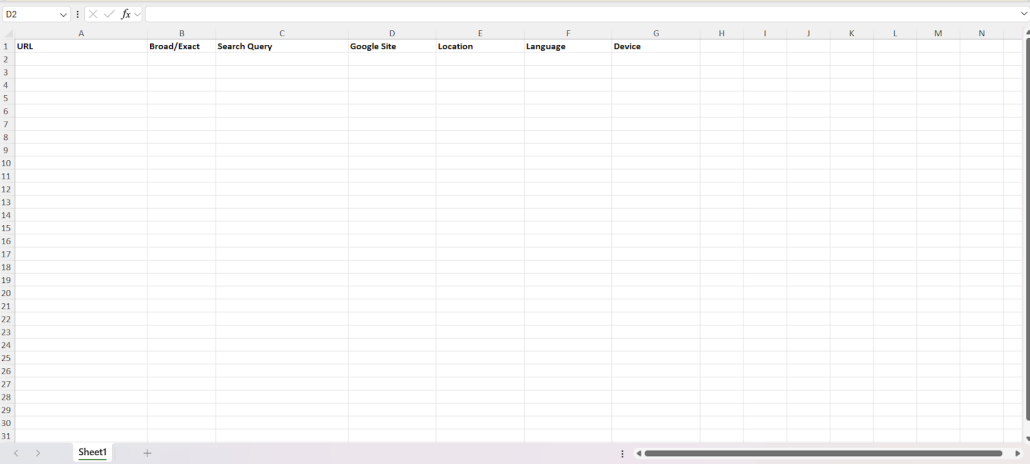This screenshot has width=1030, height=464.
Task: Select row 1 header
Action: point(7,46)
